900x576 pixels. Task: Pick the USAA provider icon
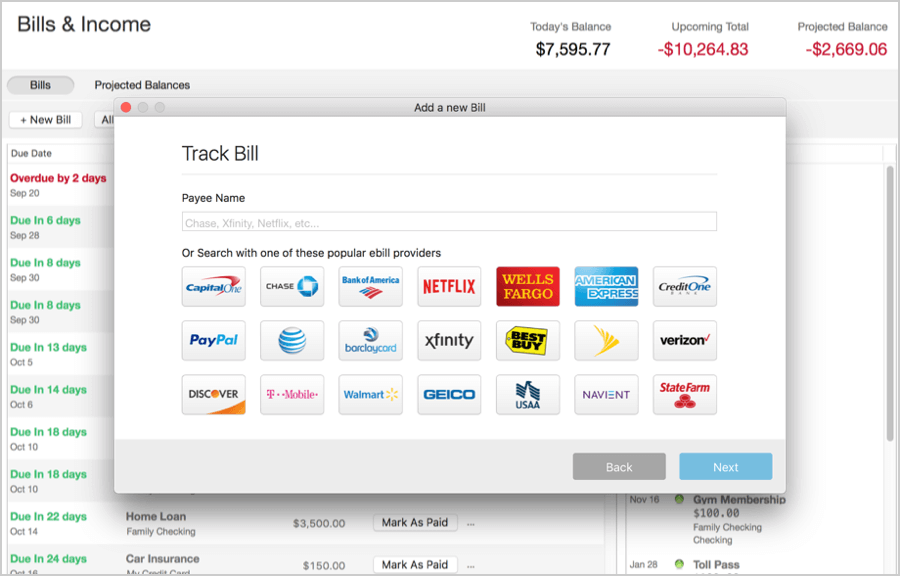click(x=527, y=394)
